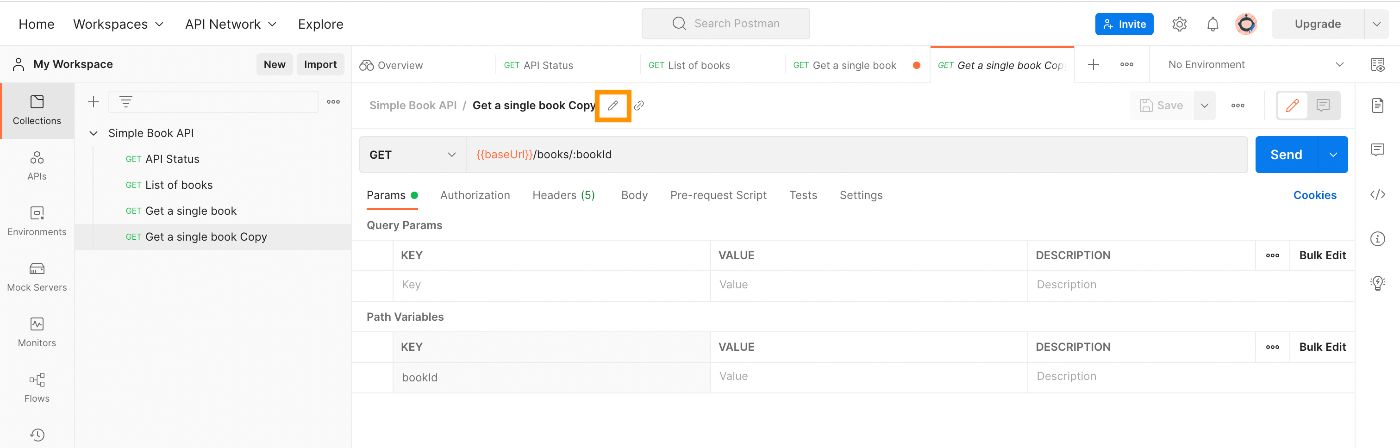The height and width of the screenshot is (448, 1400).
Task: Open the notifications bell icon
Action: pos(1213,24)
